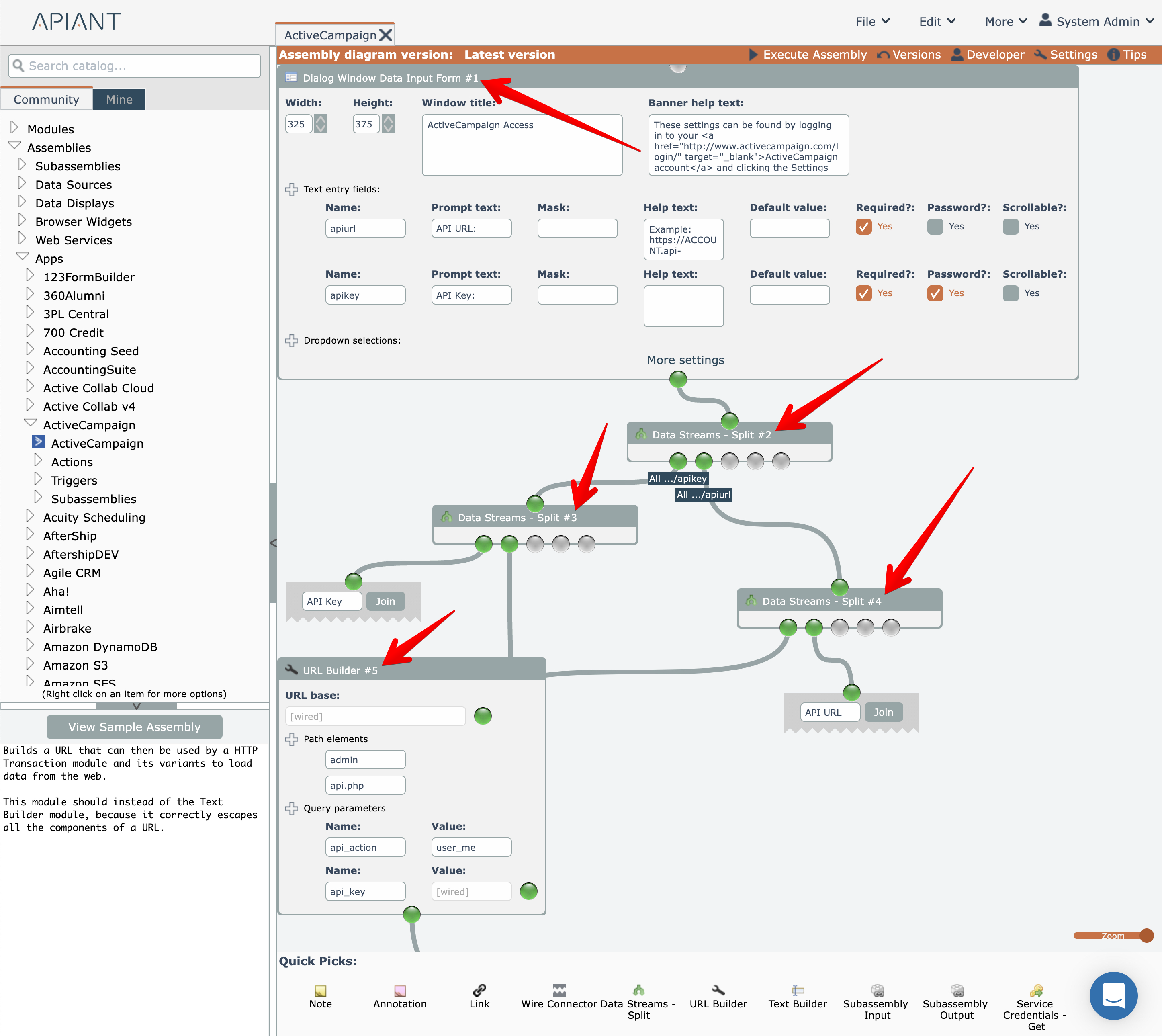Screen dimensions: 1162x1036
Task: Click the plus icon next to Path elements
Action: pyautogui.click(x=292, y=739)
